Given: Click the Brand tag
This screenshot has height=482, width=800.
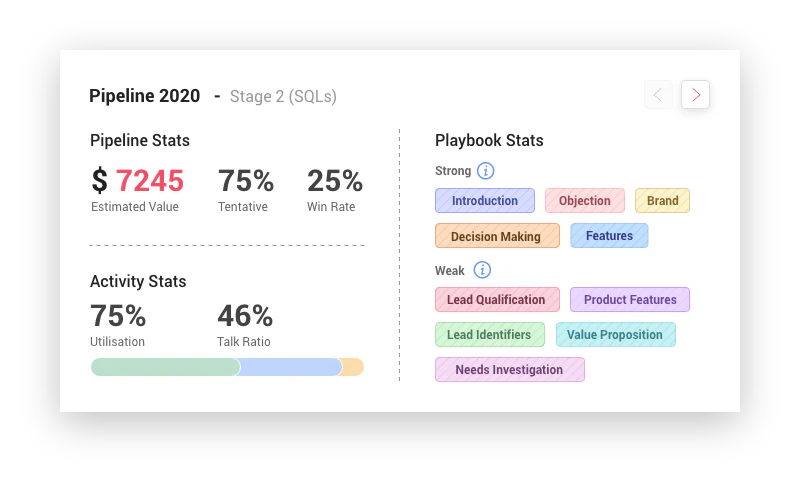Looking at the screenshot, I should click(x=662, y=201).
